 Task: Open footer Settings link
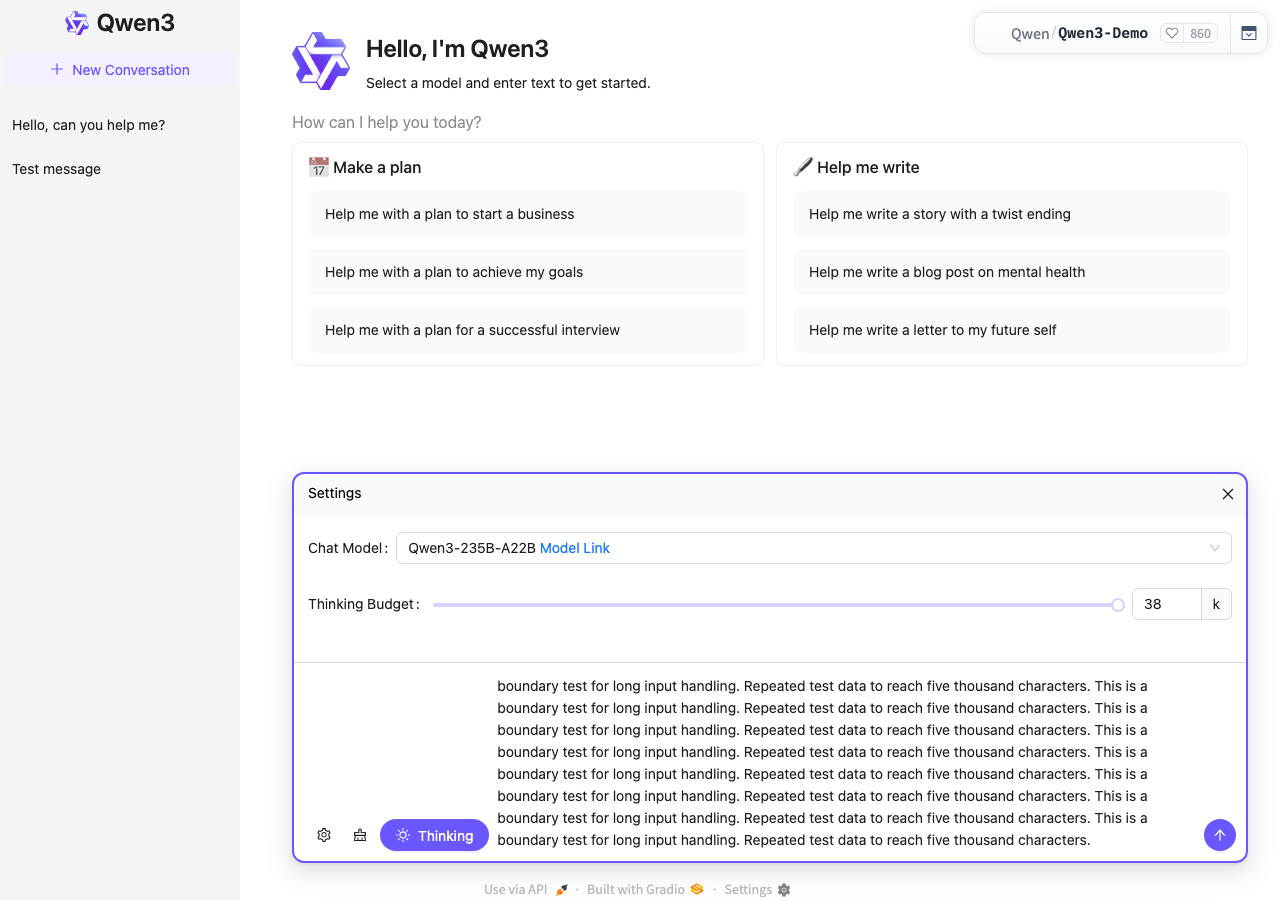(x=757, y=890)
